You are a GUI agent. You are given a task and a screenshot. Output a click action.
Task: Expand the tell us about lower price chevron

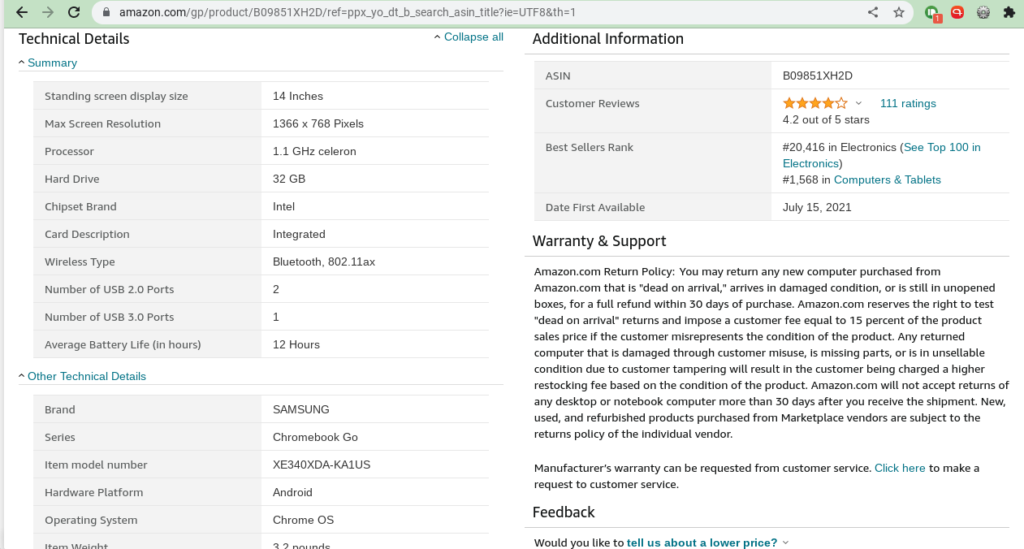[786, 542]
